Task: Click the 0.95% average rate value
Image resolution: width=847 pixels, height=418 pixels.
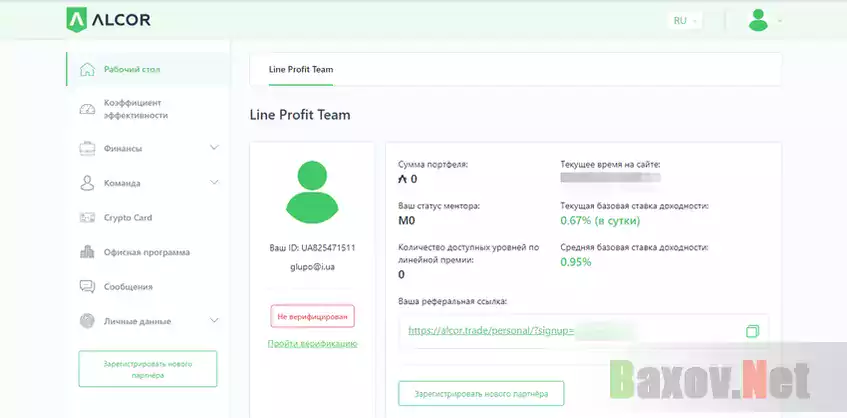Action: (576, 262)
